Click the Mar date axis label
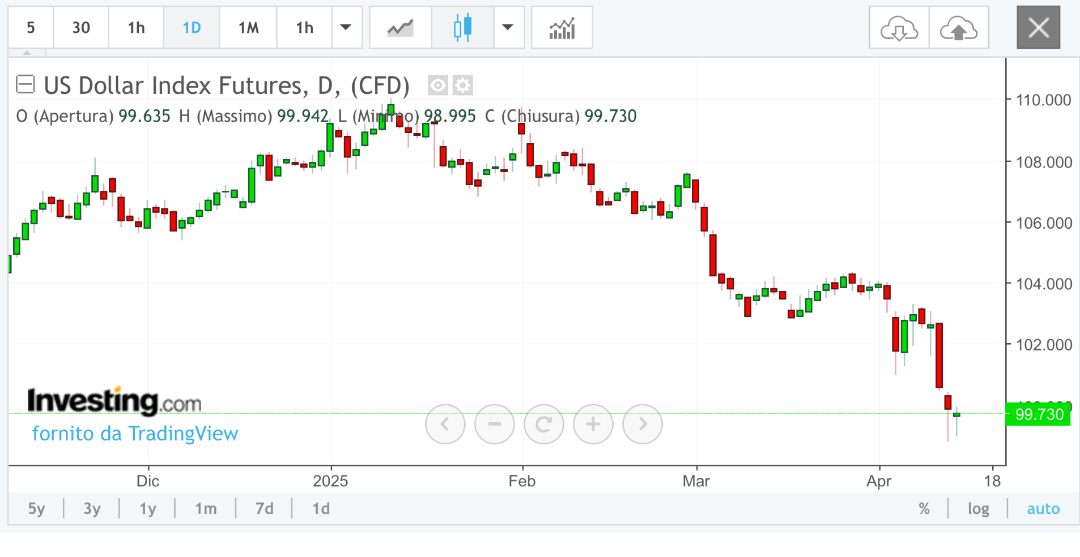Screen dimensions: 1080x557 click(696, 480)
